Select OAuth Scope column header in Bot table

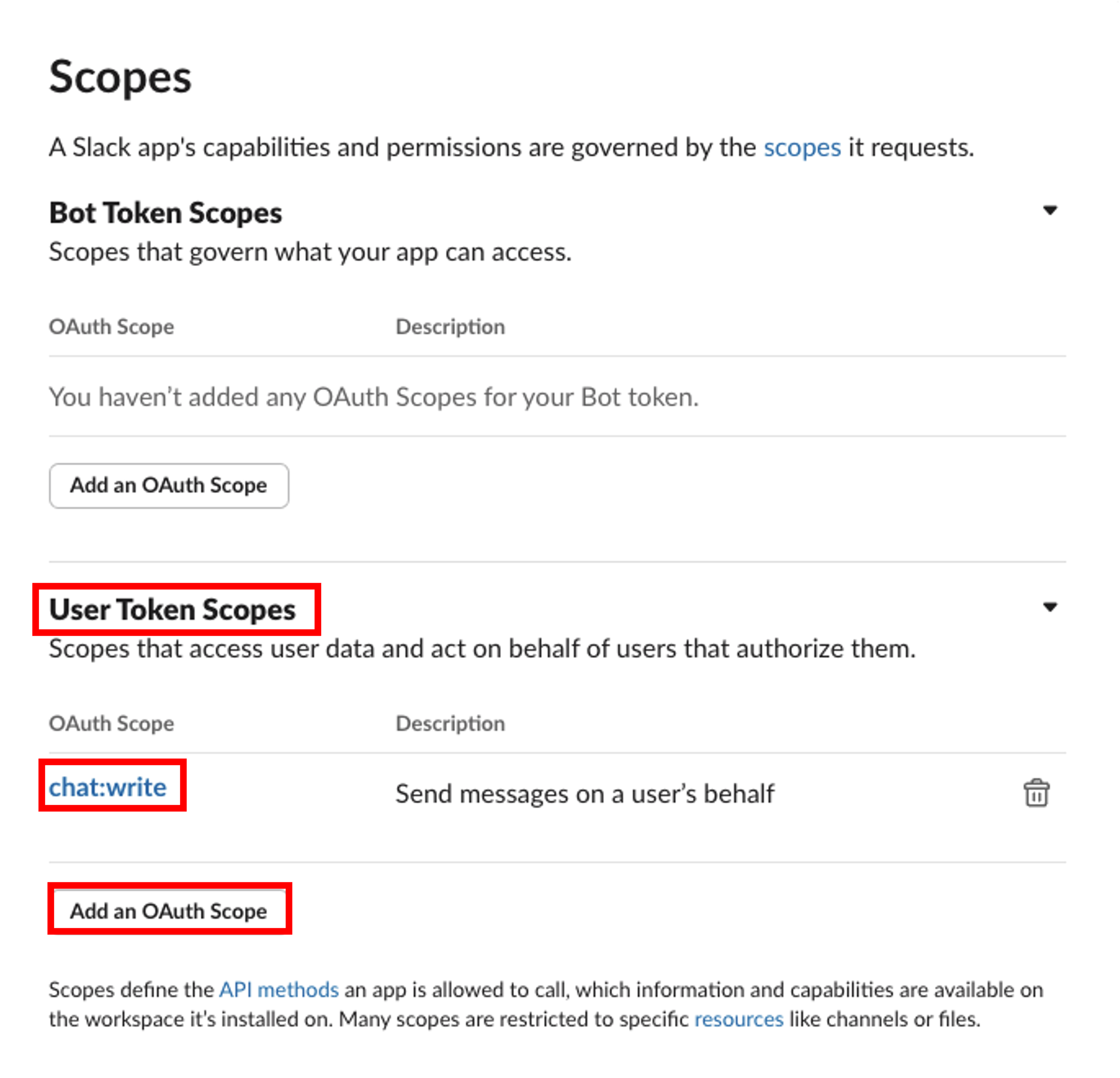(x=111, y=327)
